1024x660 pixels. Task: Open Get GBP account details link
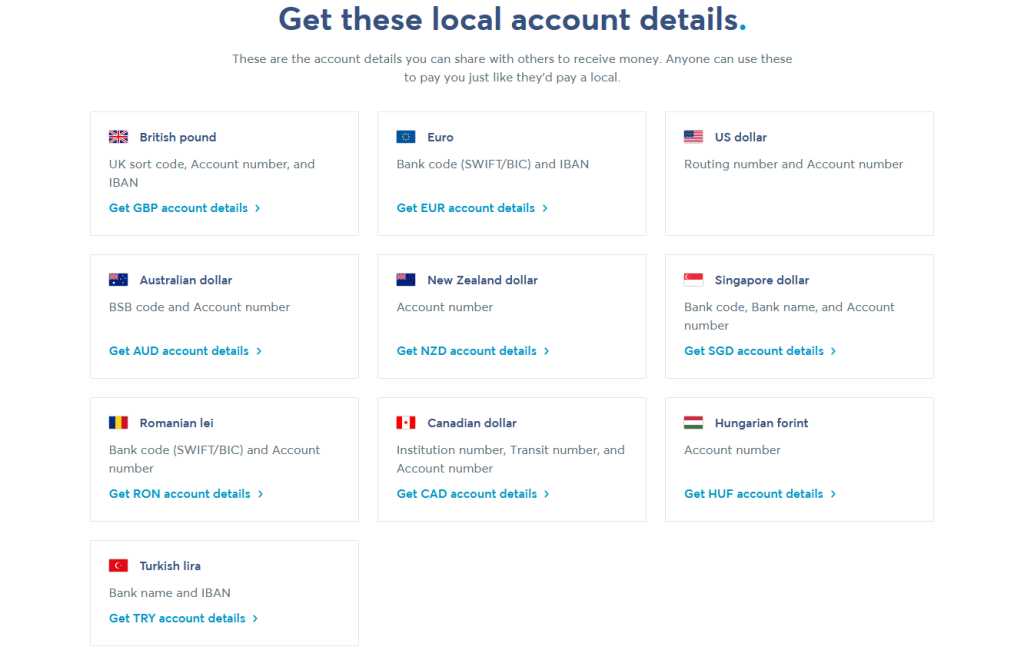(178, 208)
